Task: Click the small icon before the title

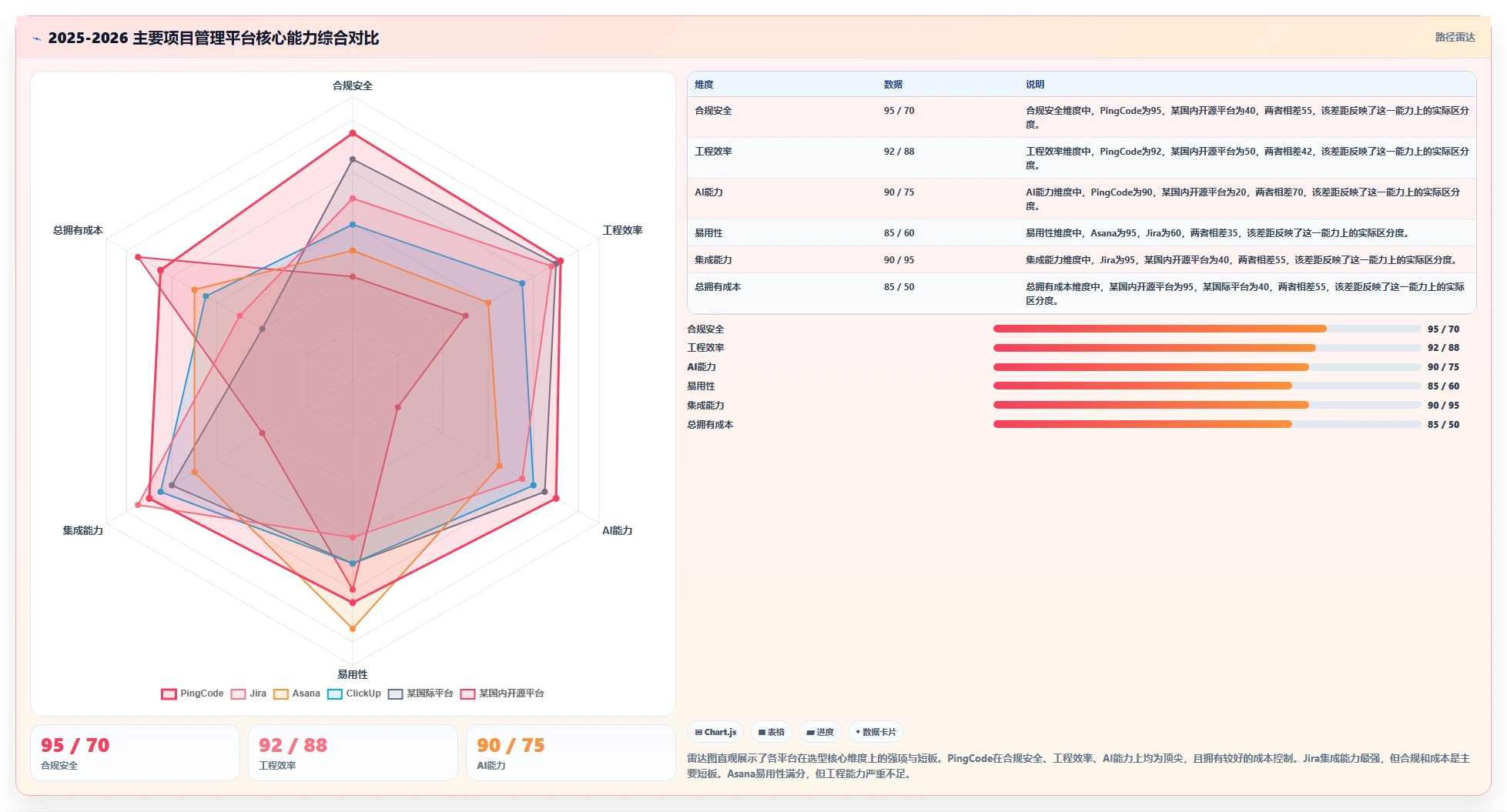Action: 36,38
